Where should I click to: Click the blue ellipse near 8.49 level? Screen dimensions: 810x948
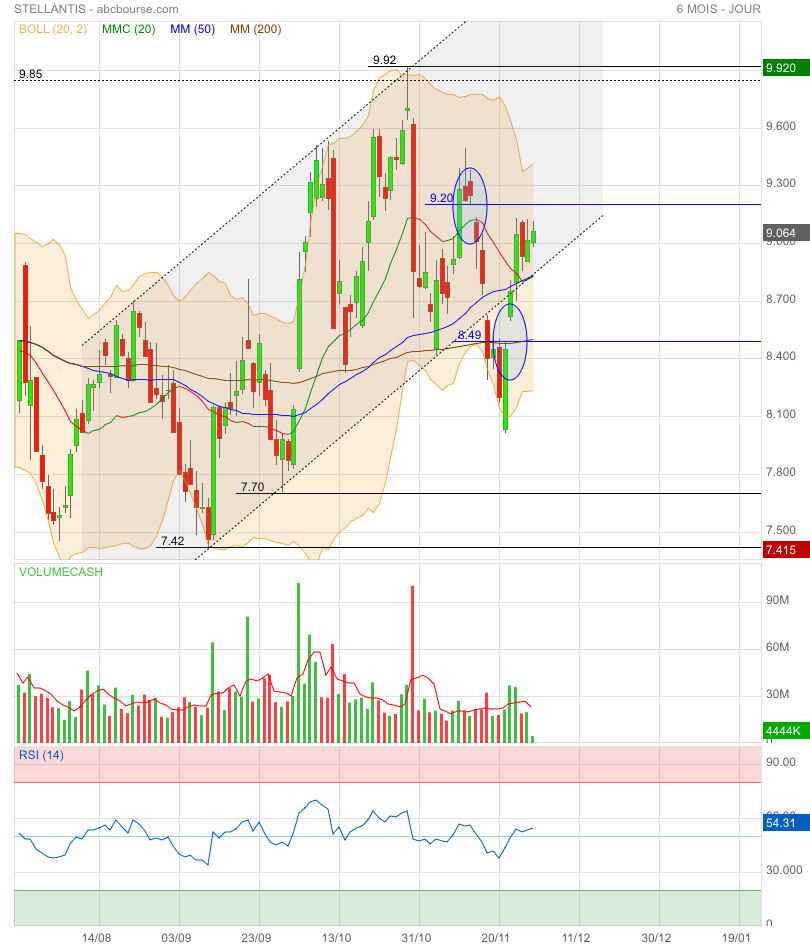[x=510, y=342]
